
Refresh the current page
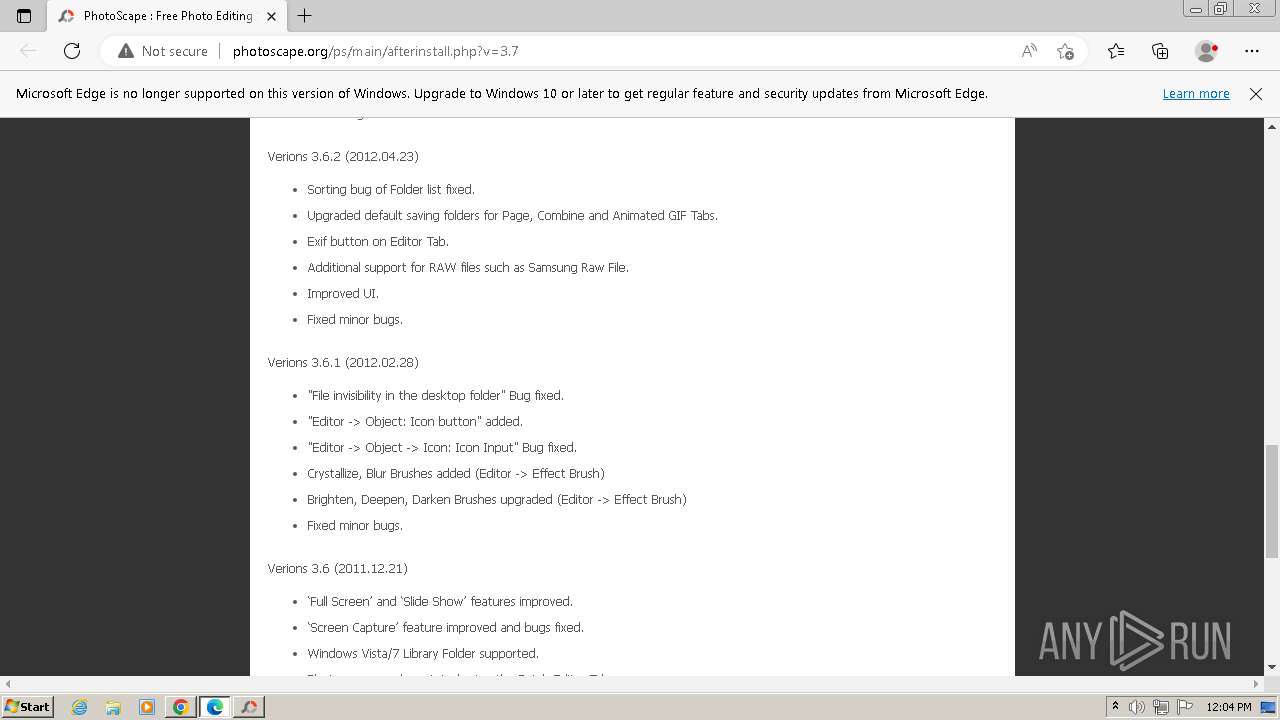(x=72, y=51)
